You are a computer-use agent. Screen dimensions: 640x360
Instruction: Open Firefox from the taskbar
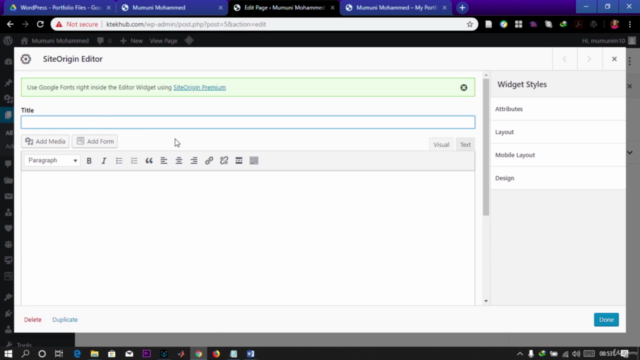pyautogui.click(x=216, y=354)
